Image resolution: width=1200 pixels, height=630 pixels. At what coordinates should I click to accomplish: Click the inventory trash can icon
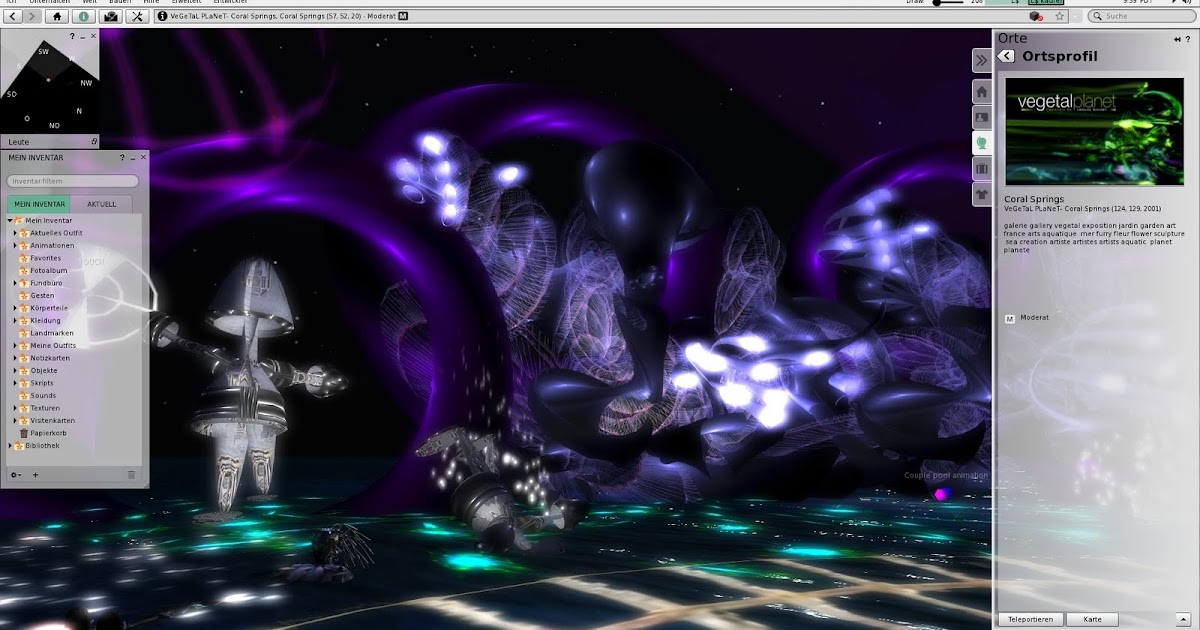coord(131,475)
